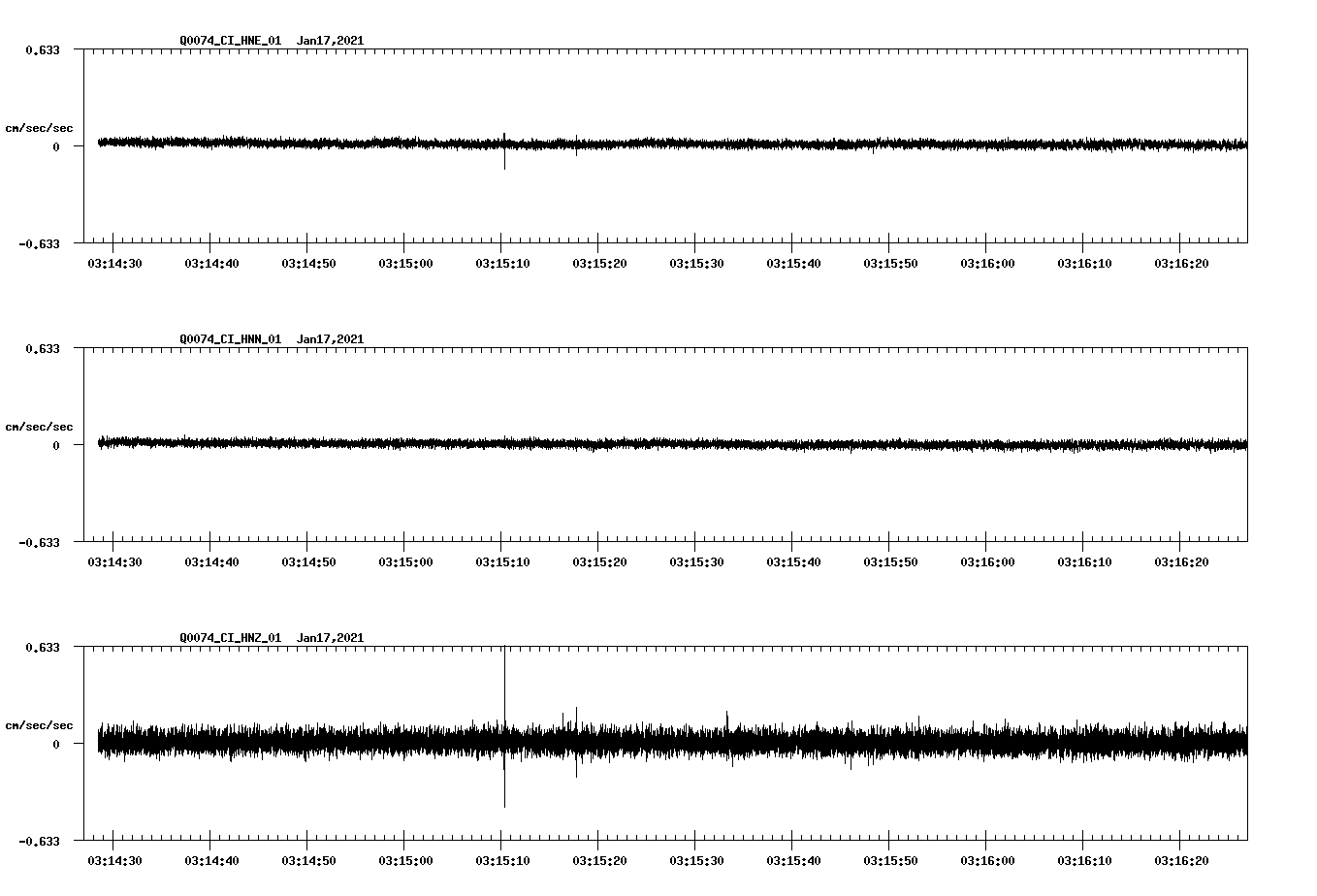
Task: Click the Jan17,2021 date label on top plot
Action: (331, 41)
